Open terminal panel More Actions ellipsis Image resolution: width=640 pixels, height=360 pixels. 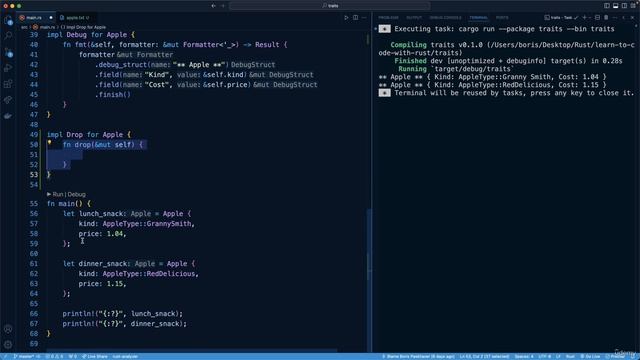615,18
